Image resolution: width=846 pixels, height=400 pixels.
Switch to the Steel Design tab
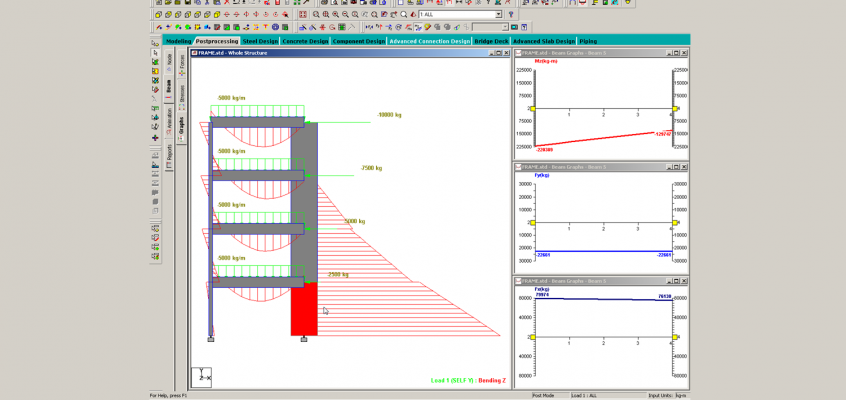click(x=261, y=41)
